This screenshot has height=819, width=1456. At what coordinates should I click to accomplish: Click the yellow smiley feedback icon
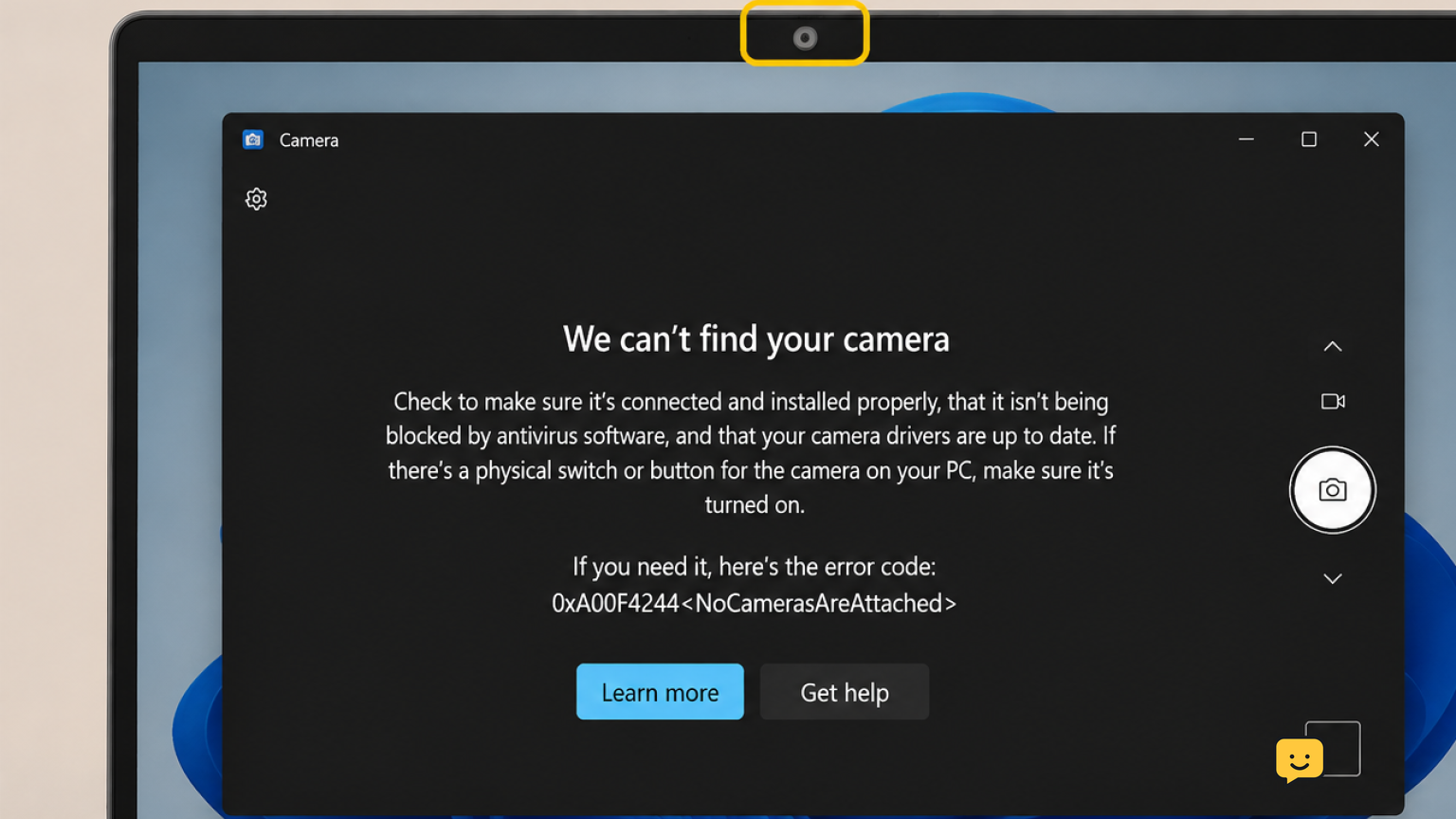pos(1299,760)
